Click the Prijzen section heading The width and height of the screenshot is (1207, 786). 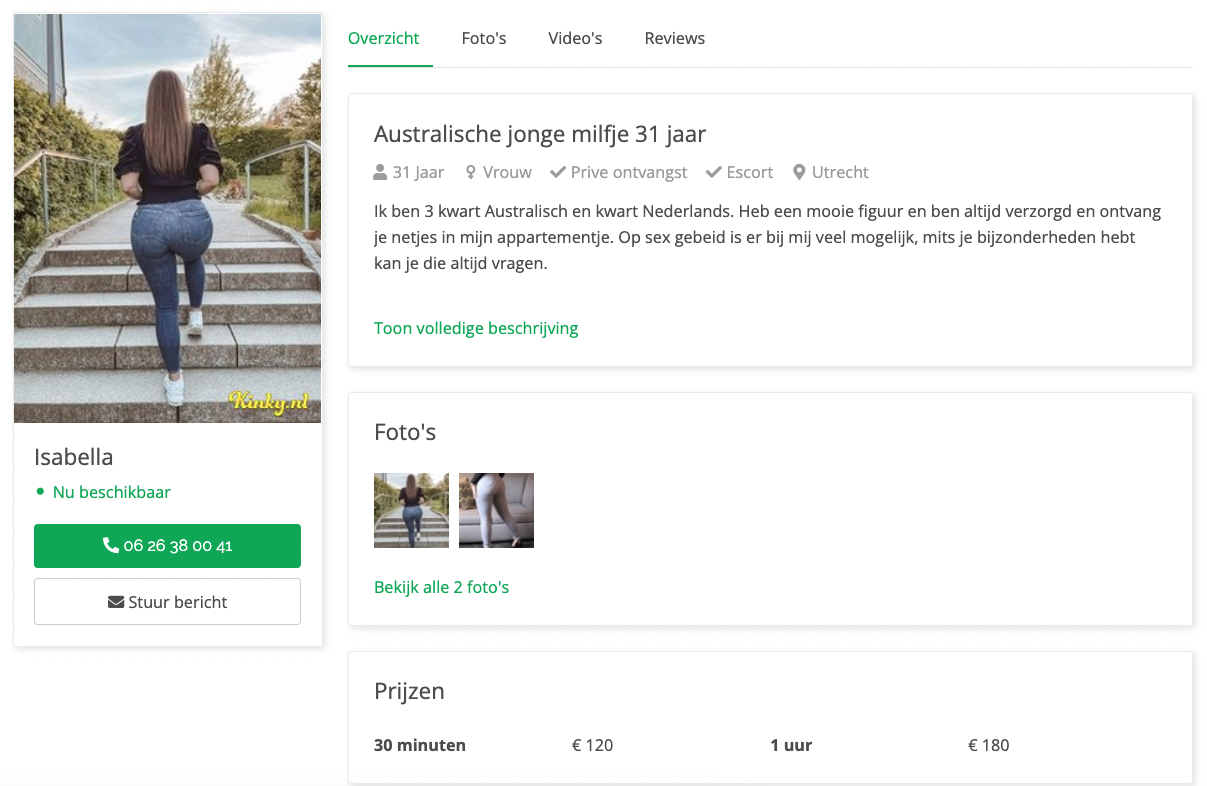click(409, 691)
